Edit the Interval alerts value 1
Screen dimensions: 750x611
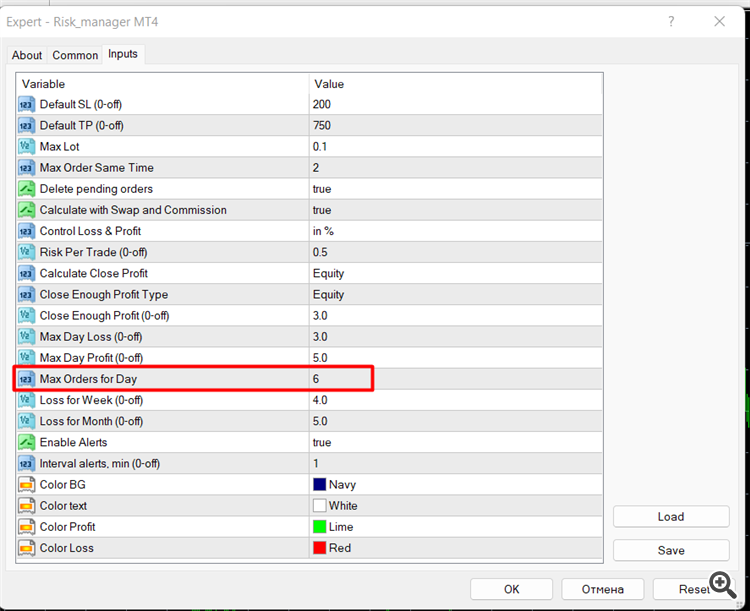(456, 463)
